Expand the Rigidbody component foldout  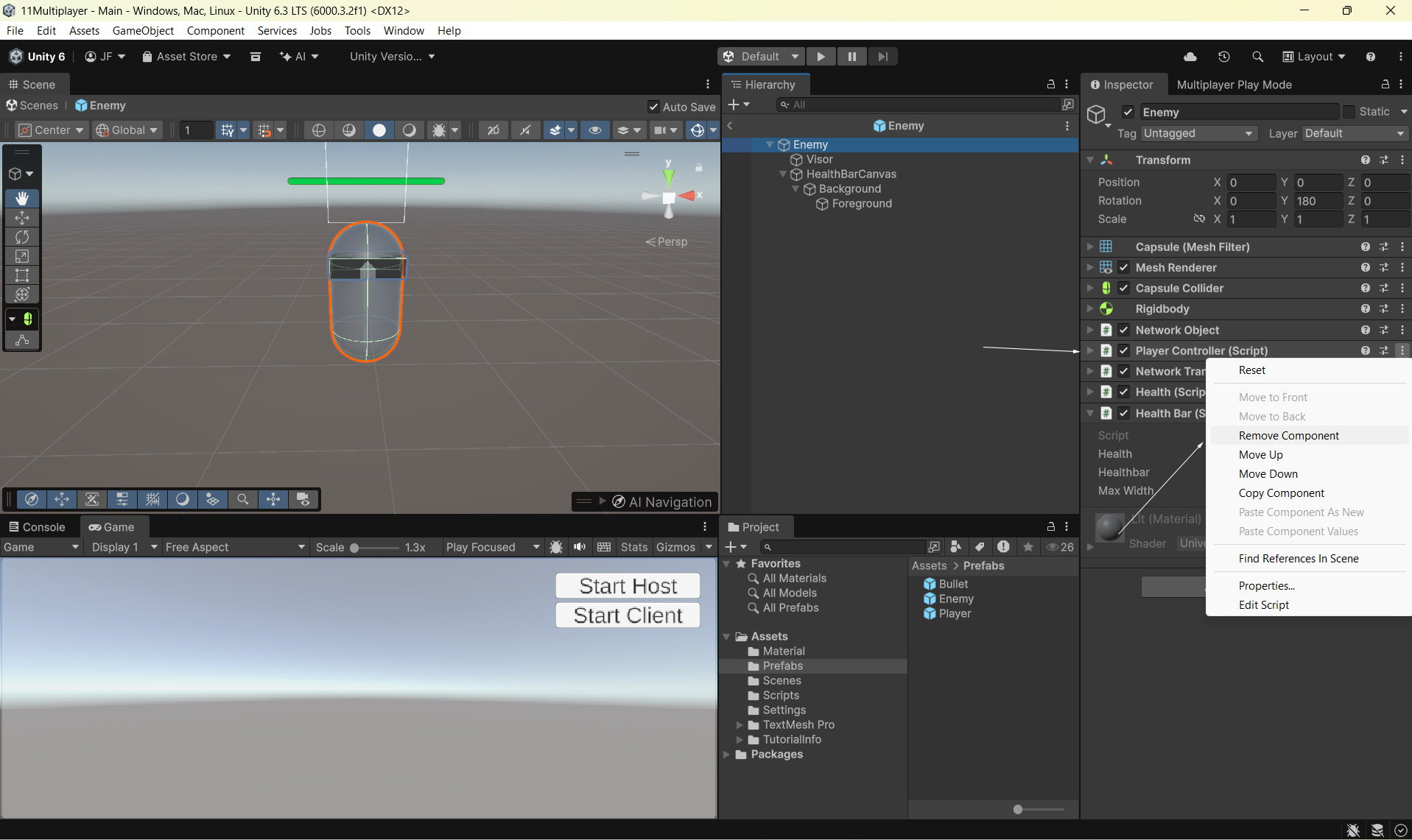(1090, 309)
